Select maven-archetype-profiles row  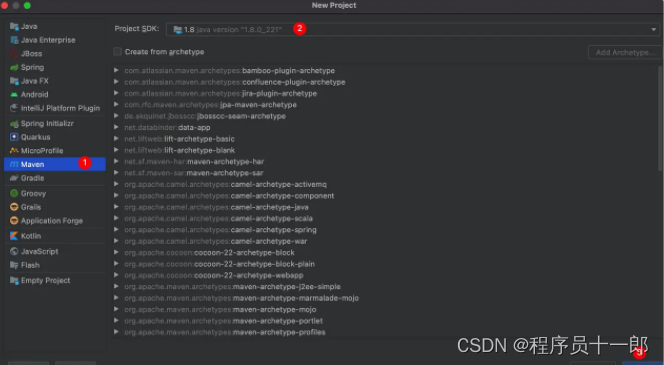pyautogui.click(x=384, y=332)
